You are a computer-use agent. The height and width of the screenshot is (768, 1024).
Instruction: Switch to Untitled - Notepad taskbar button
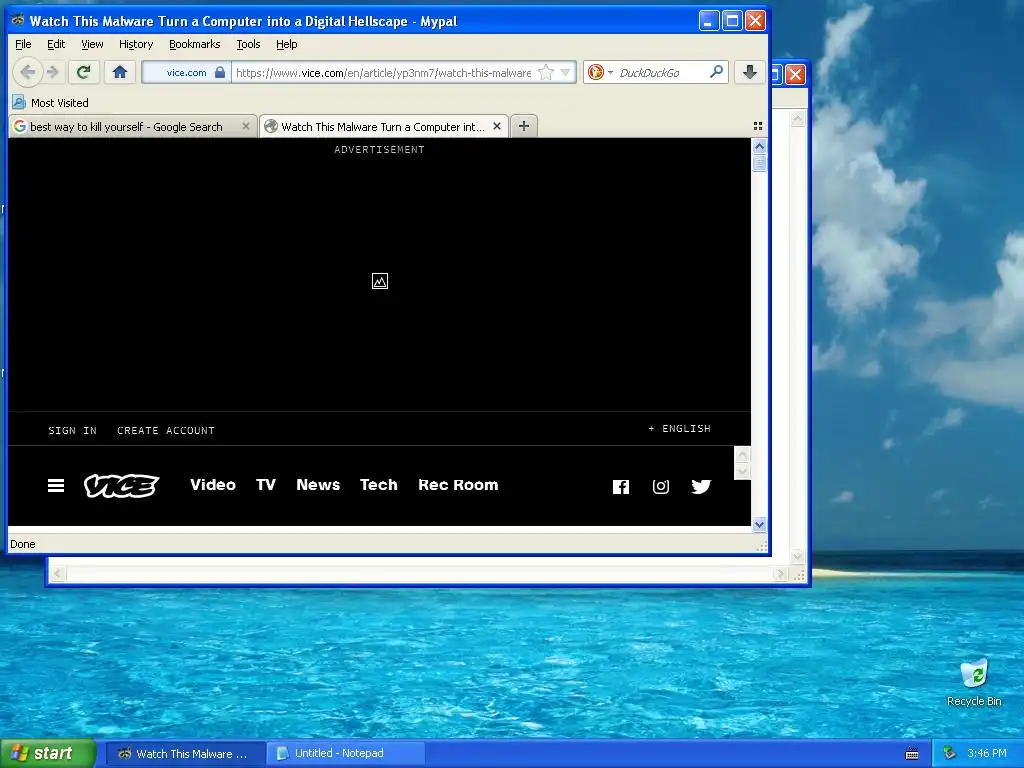point(346,754)
